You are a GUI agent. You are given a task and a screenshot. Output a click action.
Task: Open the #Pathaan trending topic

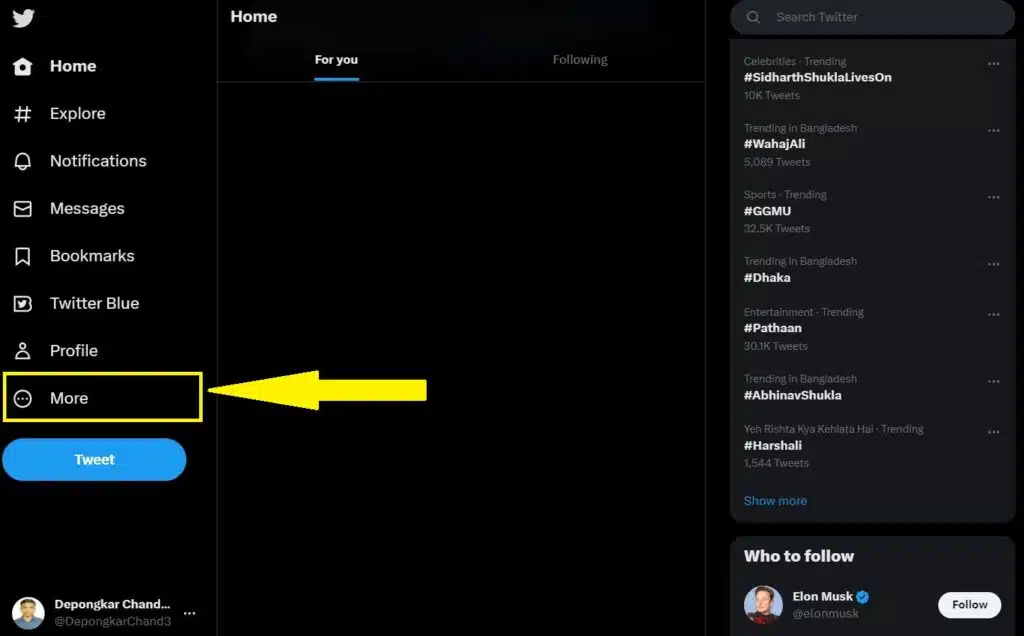coord(773,328)
